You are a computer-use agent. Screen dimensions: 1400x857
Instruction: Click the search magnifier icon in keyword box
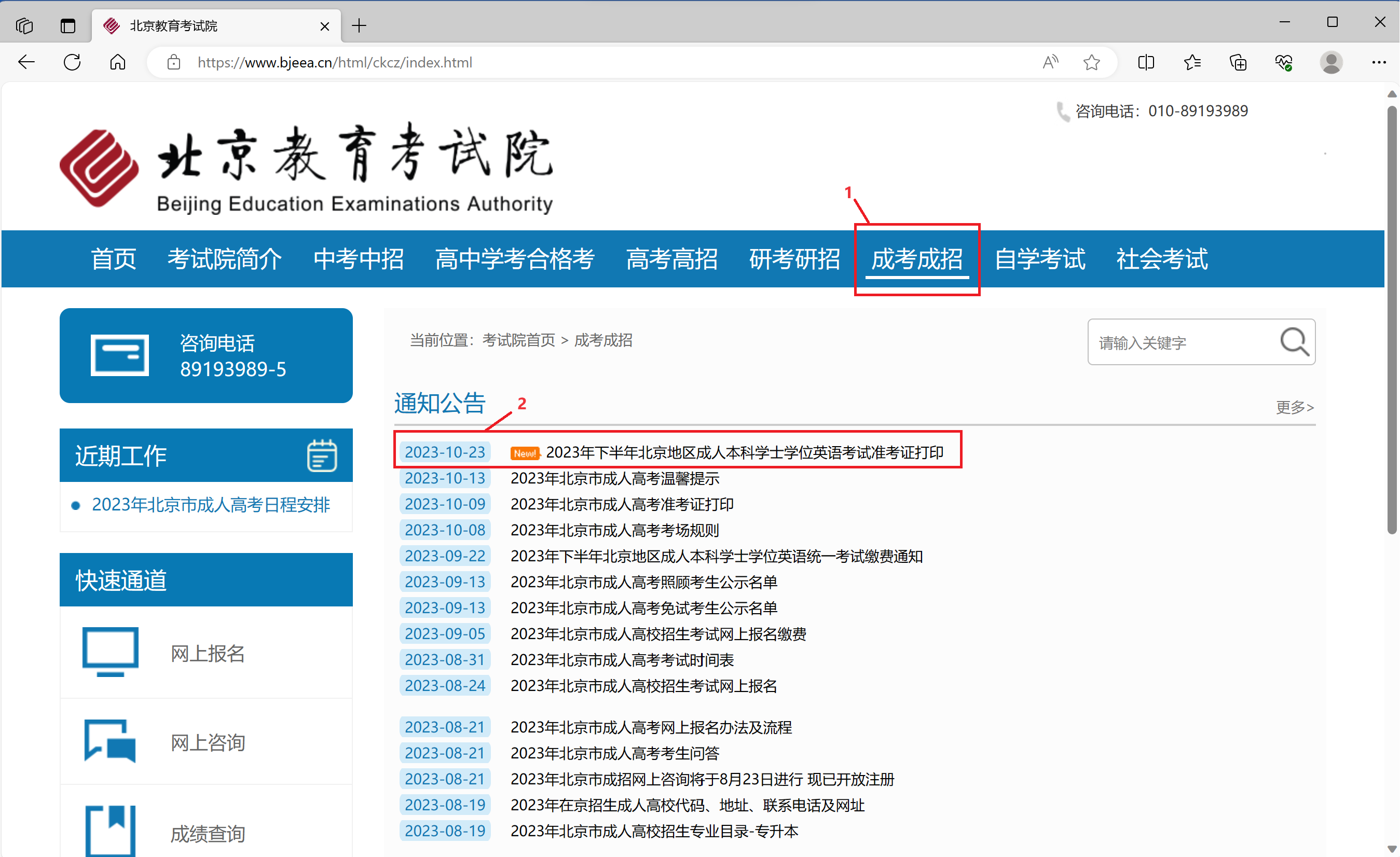pyautogui.click(x=1294, y=341)
